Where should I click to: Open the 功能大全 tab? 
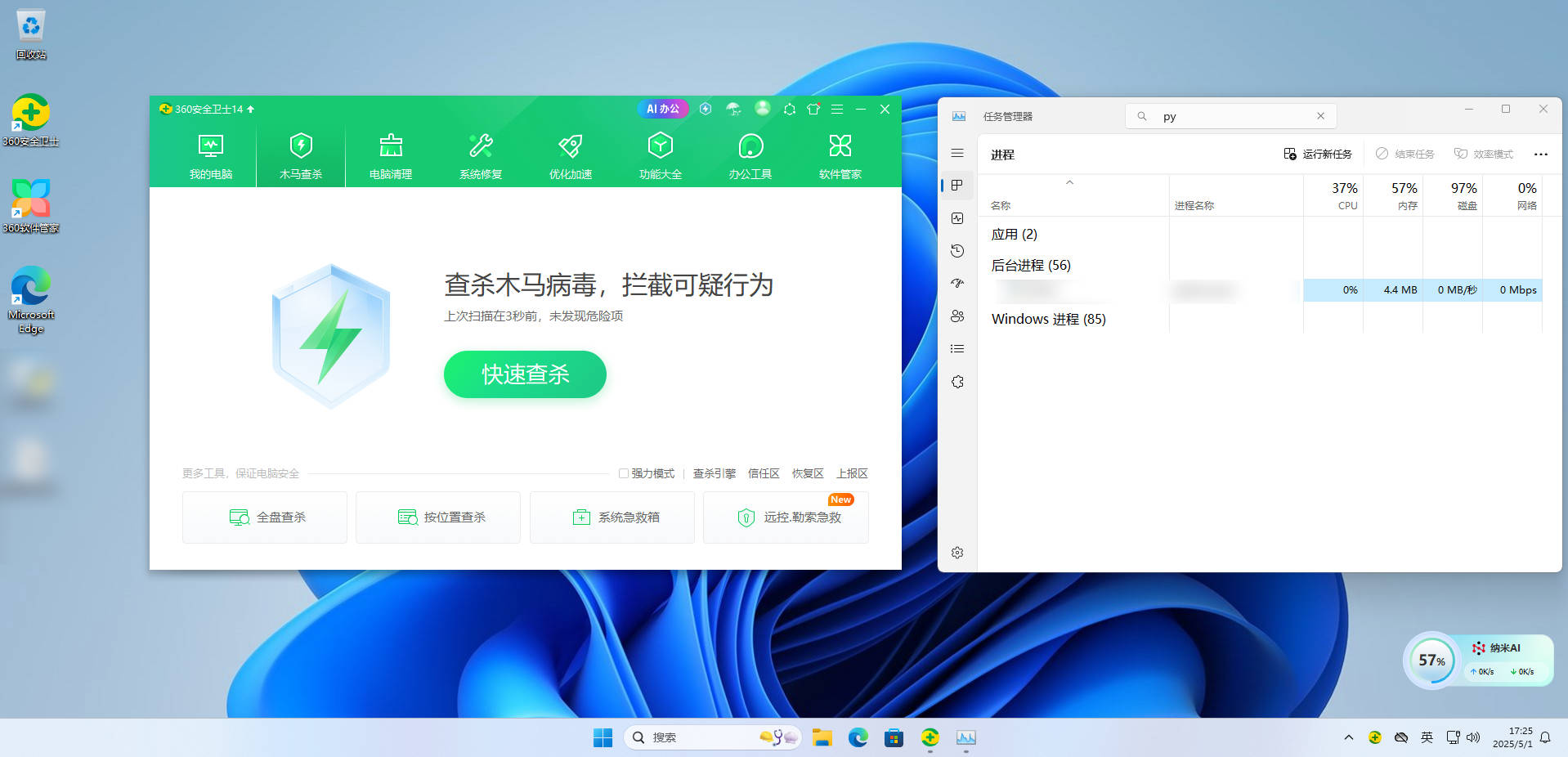tap(661, 157)
